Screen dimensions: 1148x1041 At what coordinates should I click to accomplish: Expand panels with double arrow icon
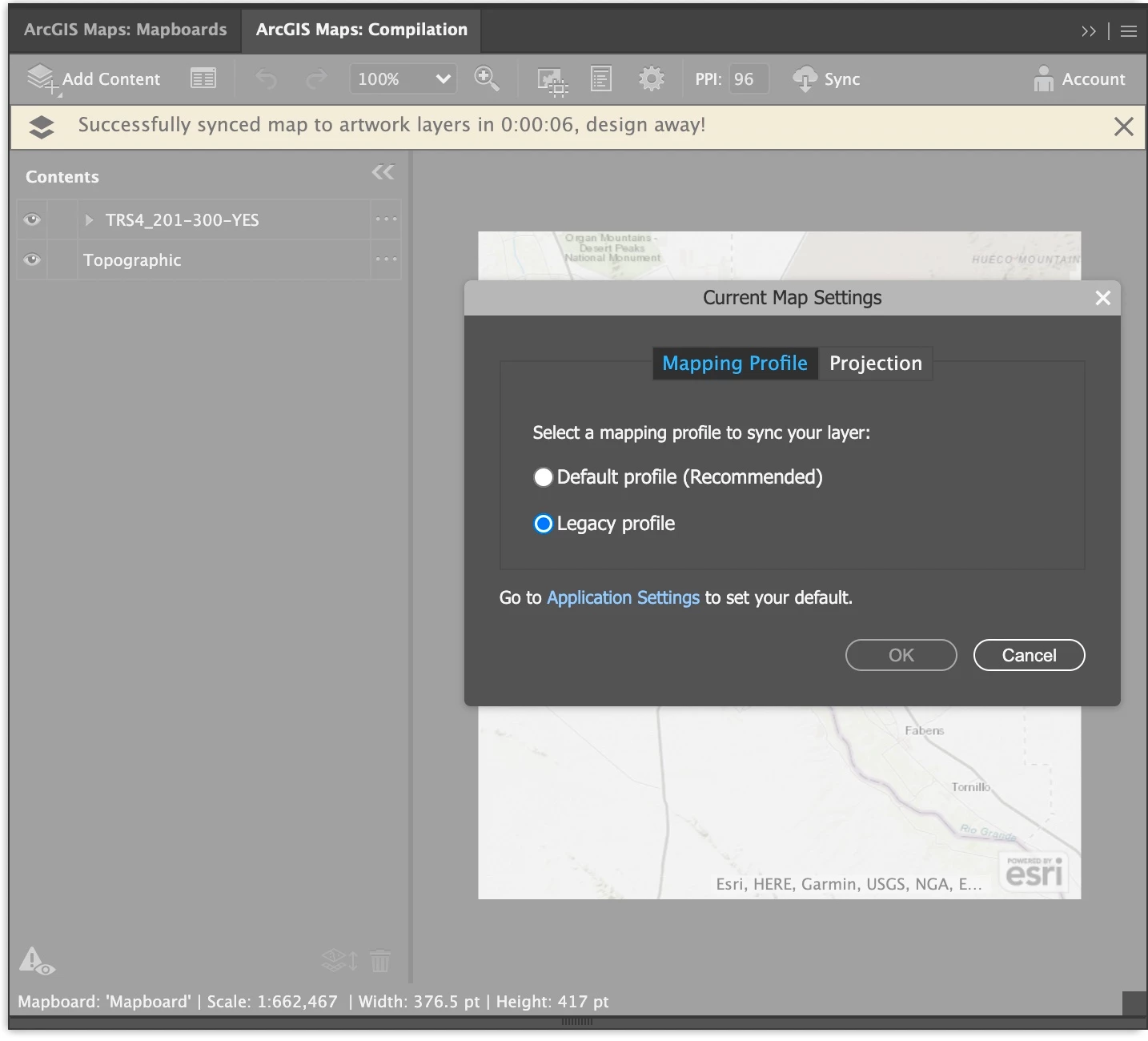coord(1089,31)
